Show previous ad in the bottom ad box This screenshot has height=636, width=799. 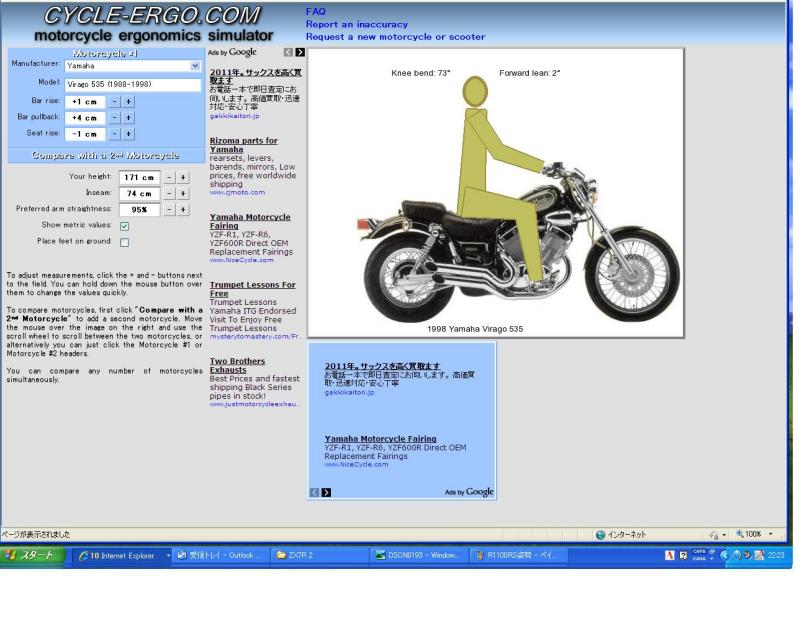click(x=314, y=492)
